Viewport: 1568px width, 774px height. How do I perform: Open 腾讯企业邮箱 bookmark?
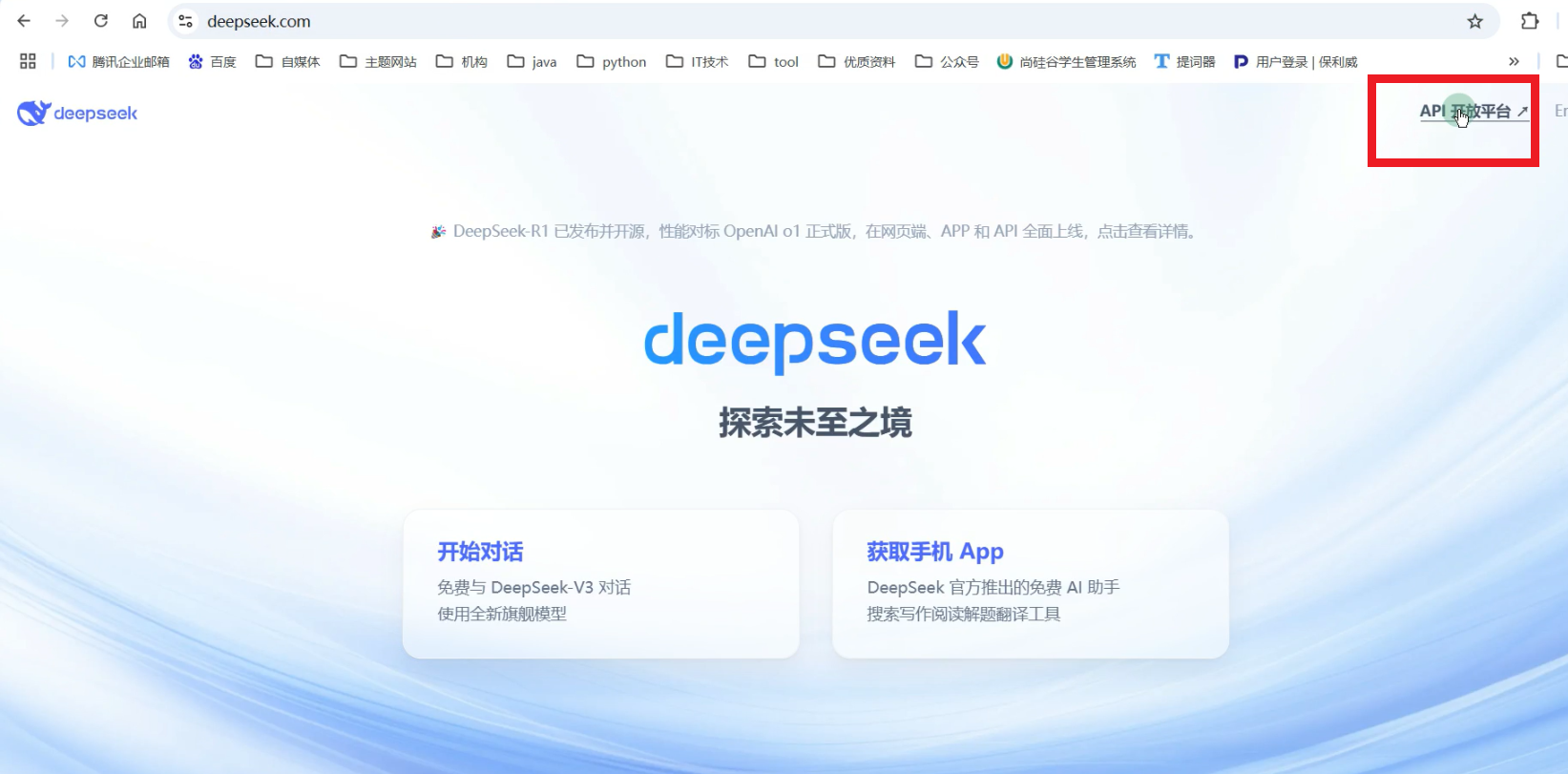point(118,61)
